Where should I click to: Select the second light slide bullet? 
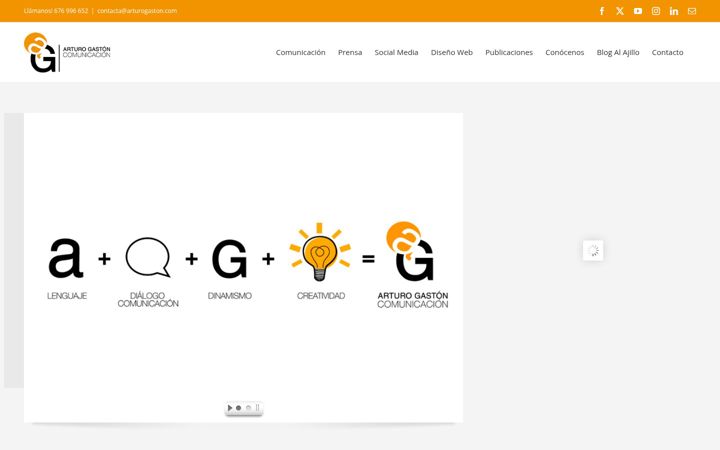(x=248, y=408)
